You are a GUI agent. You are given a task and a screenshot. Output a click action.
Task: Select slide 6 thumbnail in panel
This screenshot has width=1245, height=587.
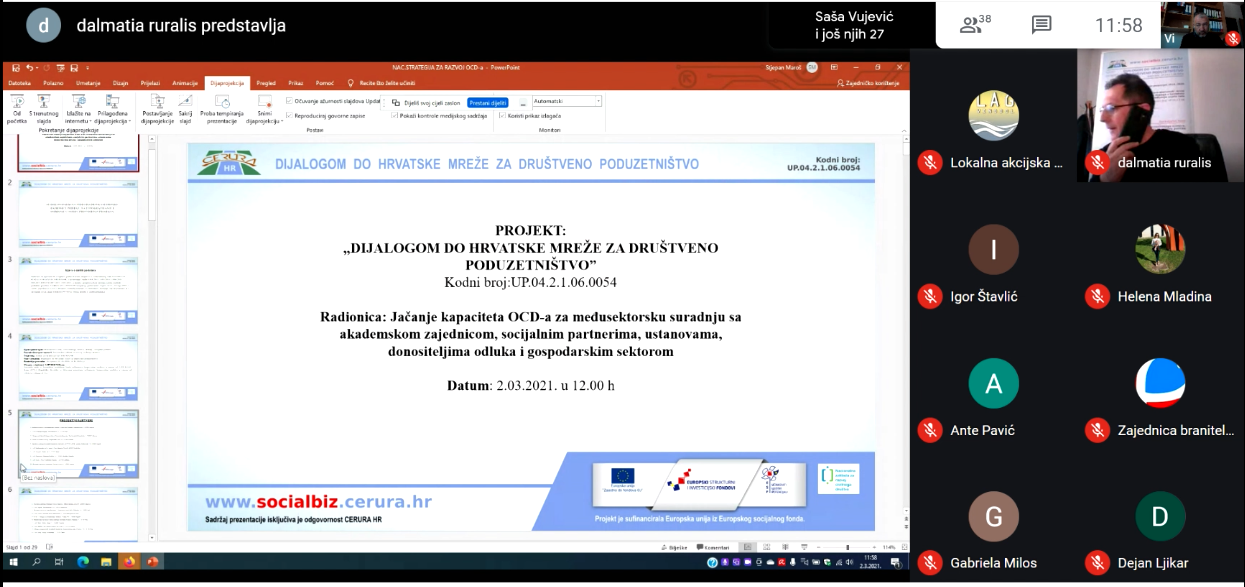78,515
